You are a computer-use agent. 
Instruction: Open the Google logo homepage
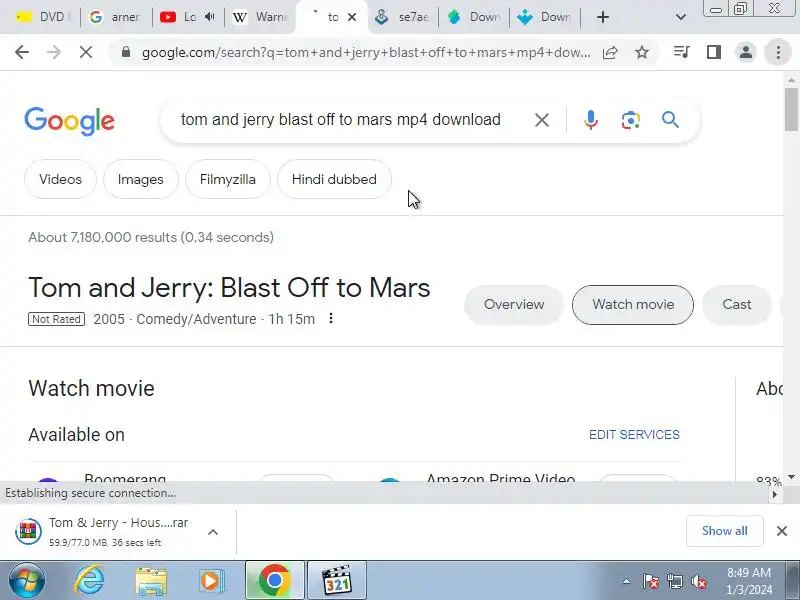69,121
